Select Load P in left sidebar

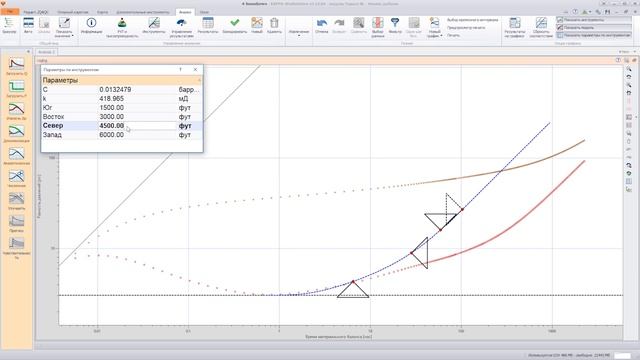[x=16, y=89]
